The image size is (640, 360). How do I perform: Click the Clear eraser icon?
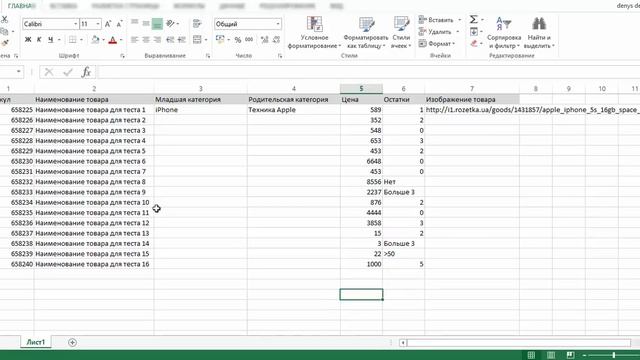[x=473, y=43]
